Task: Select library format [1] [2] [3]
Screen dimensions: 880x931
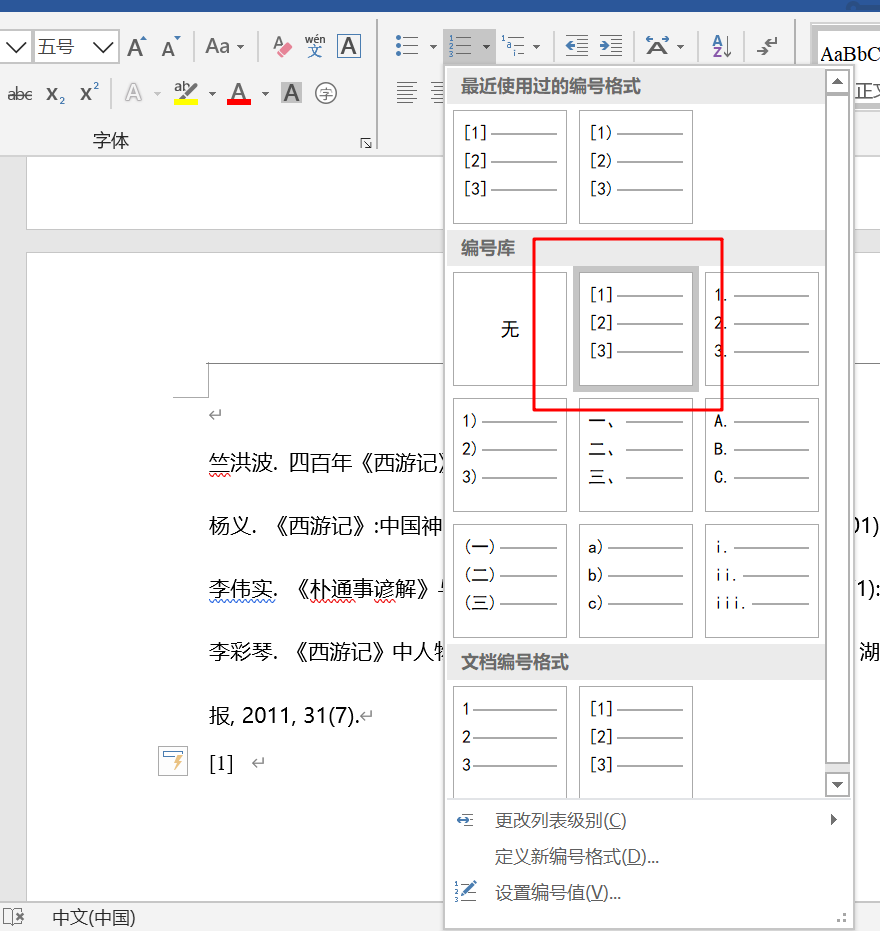Action: (636, 329)
